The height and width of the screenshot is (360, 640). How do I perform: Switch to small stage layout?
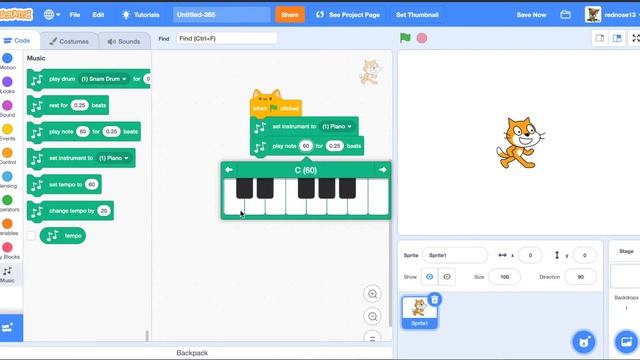pyautogui.click(x=600, y=38)
